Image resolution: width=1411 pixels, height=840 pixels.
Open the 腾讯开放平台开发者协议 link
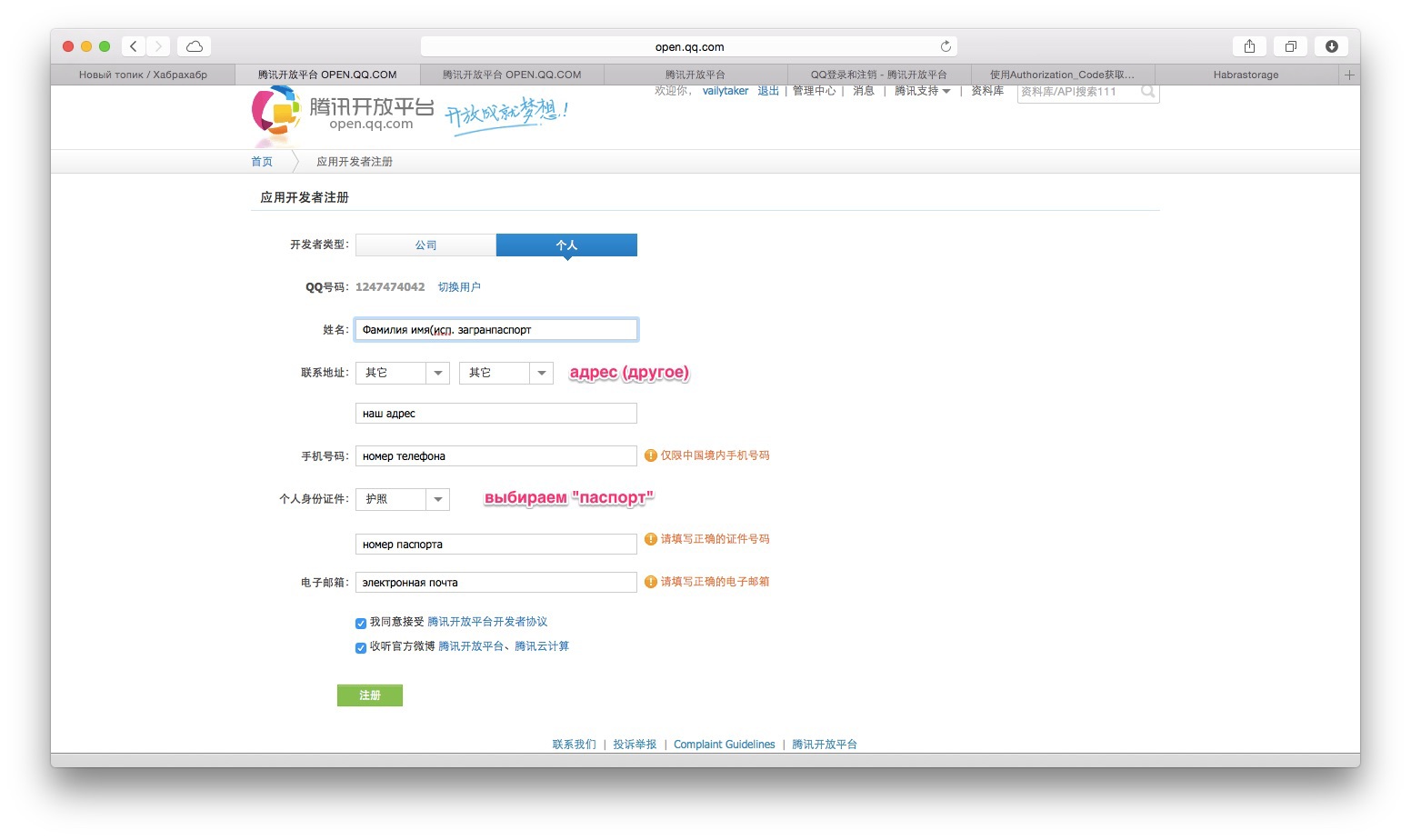coord(487,622)
